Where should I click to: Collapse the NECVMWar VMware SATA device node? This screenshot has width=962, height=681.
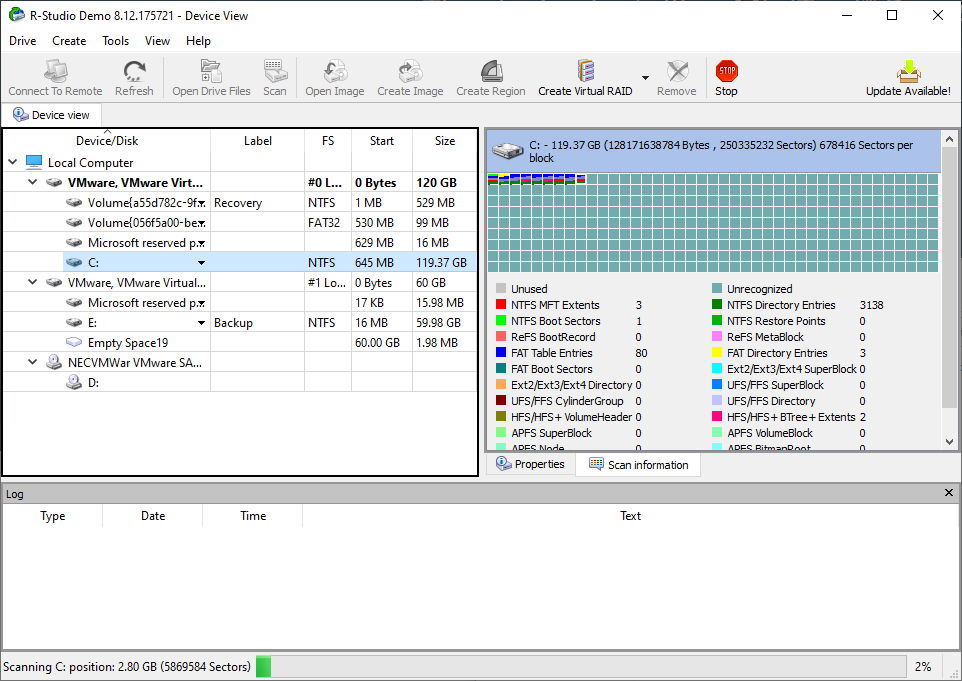(x=33, y=363)
